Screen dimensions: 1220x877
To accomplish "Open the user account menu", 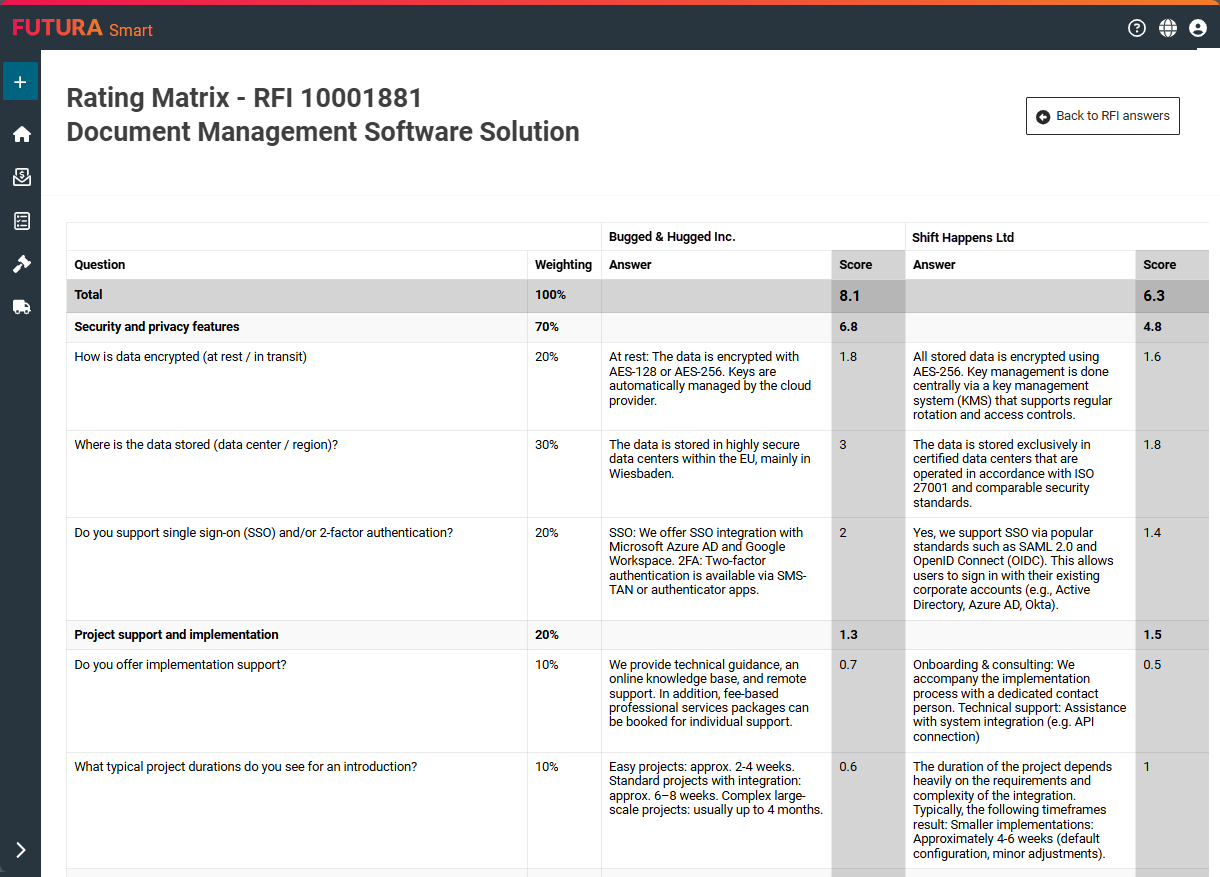I will pos(1198,28).
